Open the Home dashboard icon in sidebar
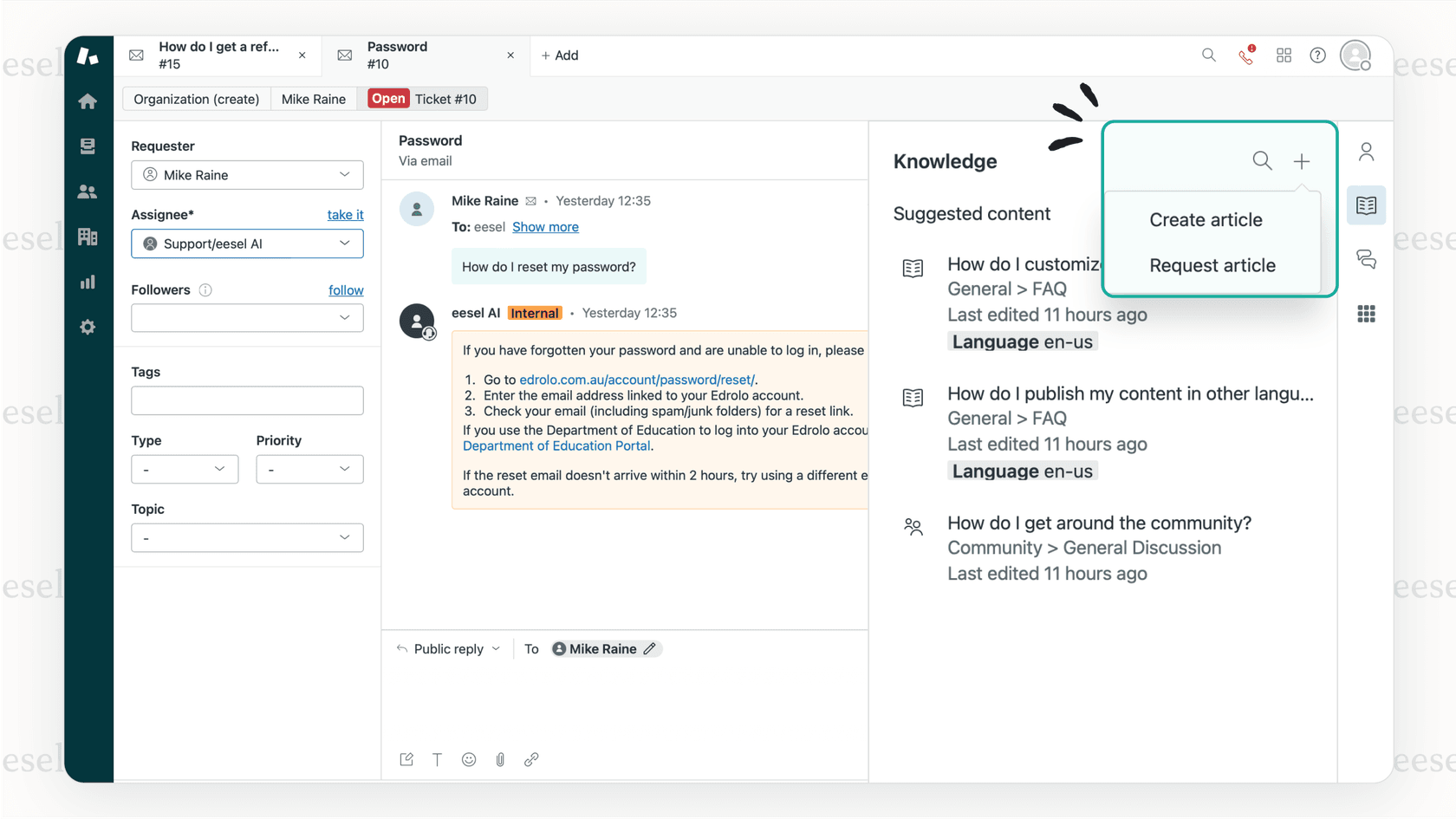The image size is (1456, 819). (x=88, y=101)
